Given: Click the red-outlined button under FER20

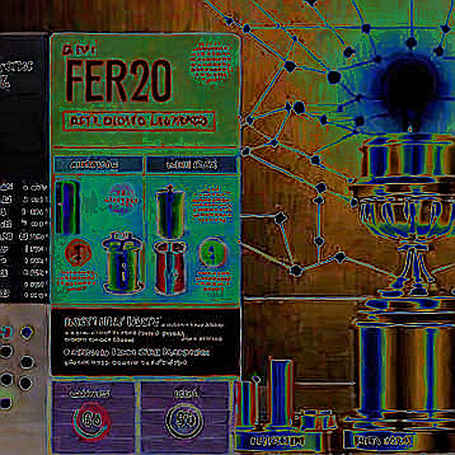Looking at the screenshot, I should pyautogui.click(x=139, y=121).
